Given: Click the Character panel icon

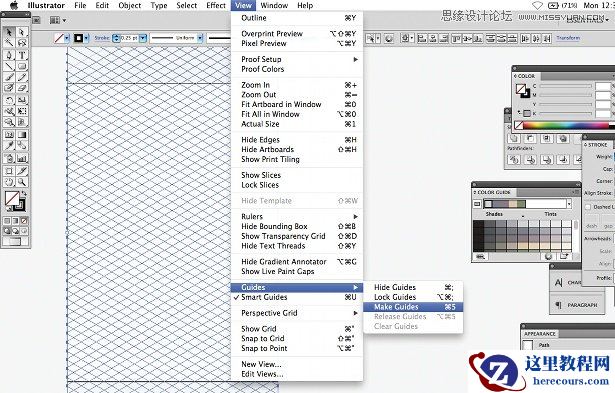Looking at the screenshot, I should pyautogui.click(x=559, y=282).
